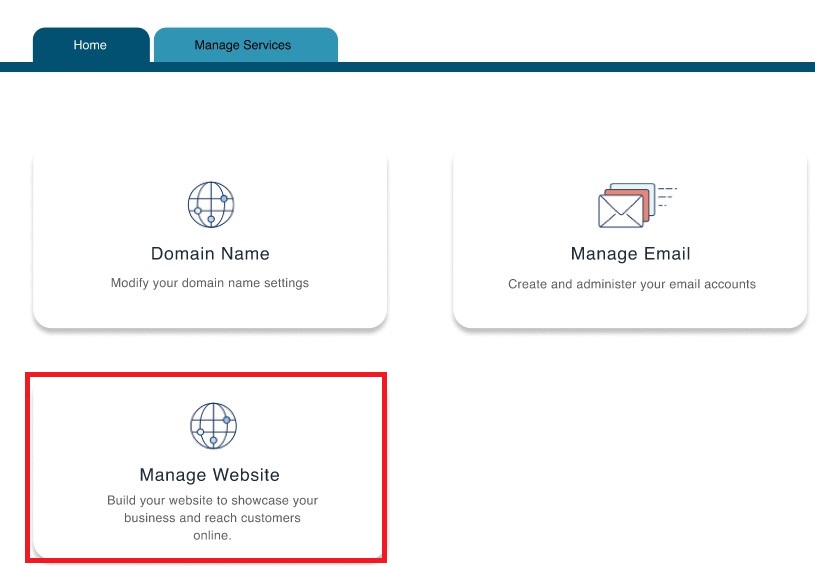Select the Manage Email heading

tap(630, 254)
